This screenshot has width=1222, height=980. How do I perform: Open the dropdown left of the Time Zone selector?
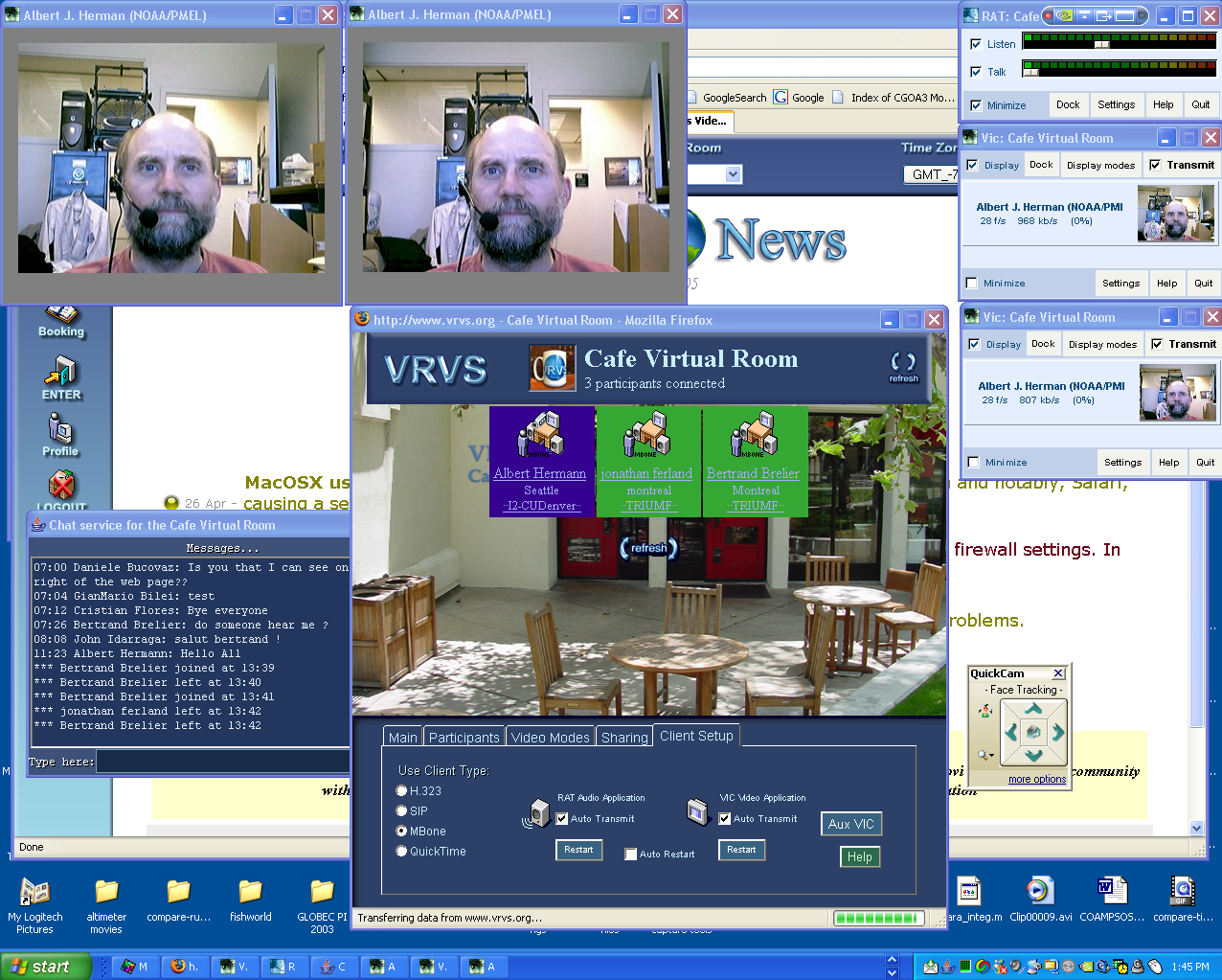coord(734,174)
